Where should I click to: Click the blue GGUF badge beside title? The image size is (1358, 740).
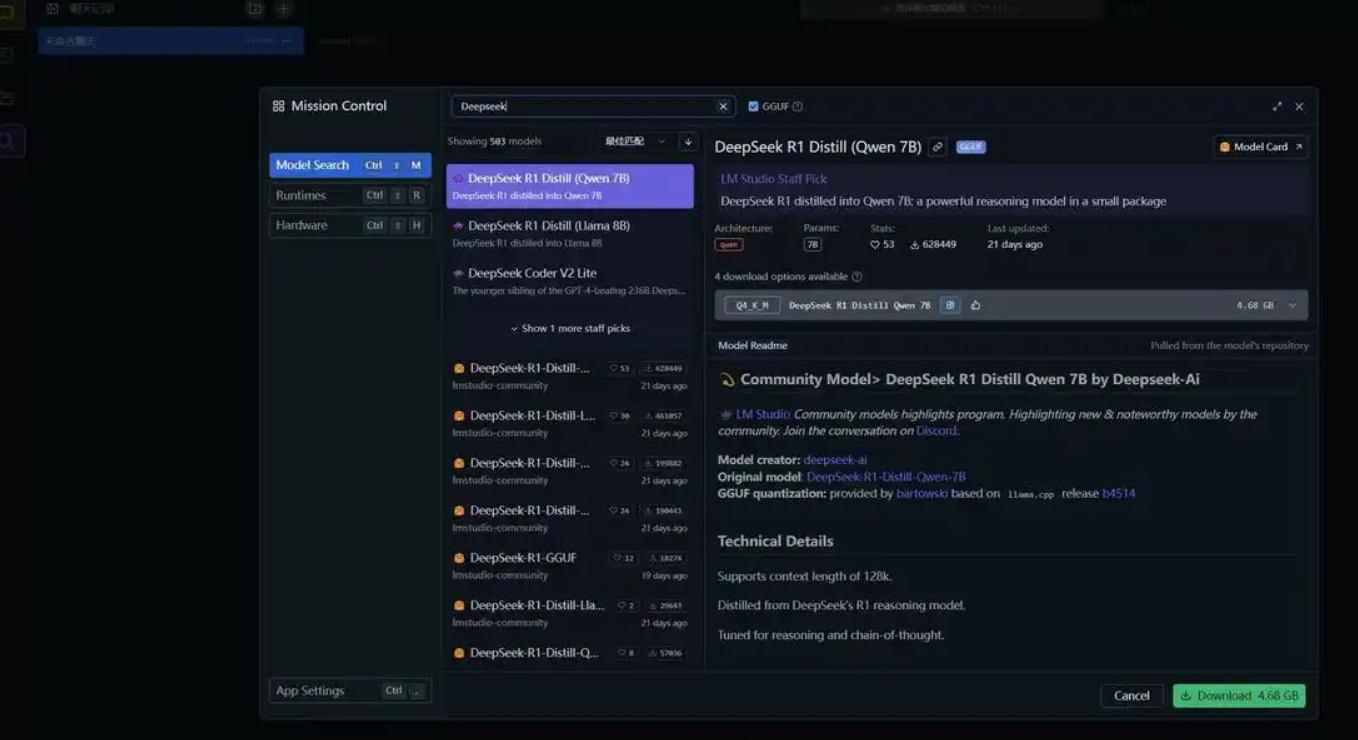(970, 147)
